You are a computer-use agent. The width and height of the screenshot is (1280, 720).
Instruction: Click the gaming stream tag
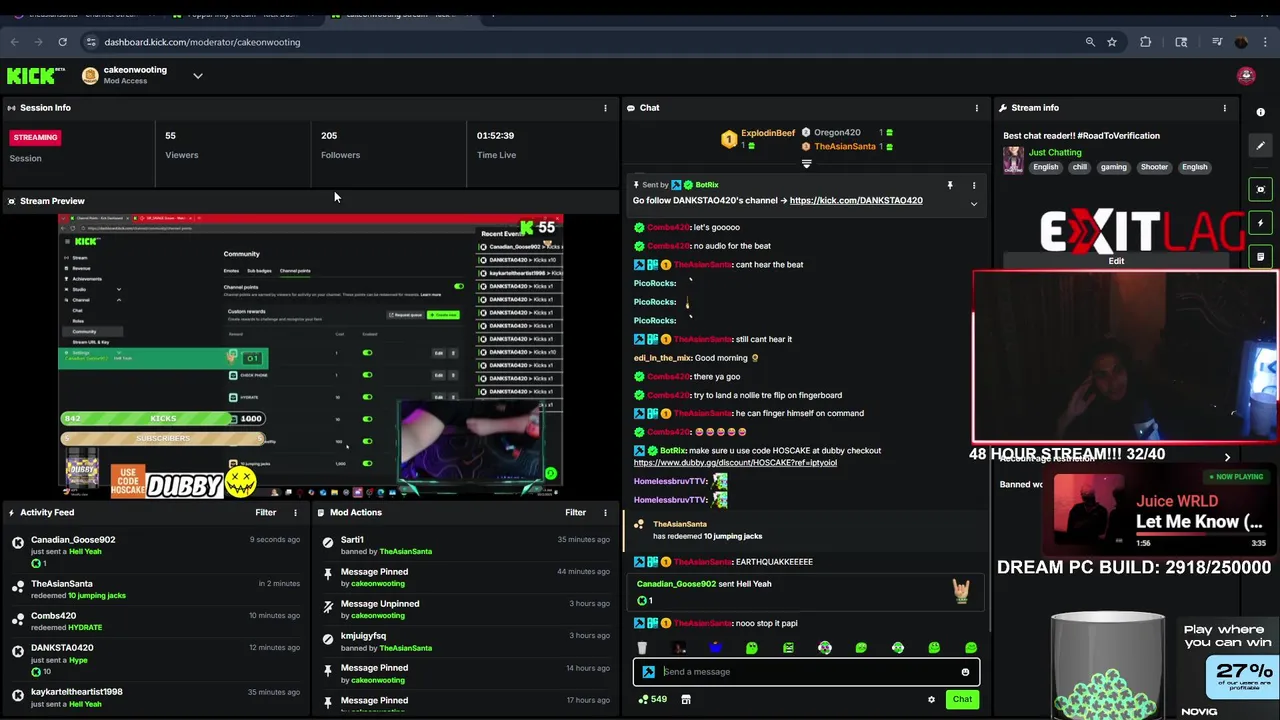point(1113,167)
